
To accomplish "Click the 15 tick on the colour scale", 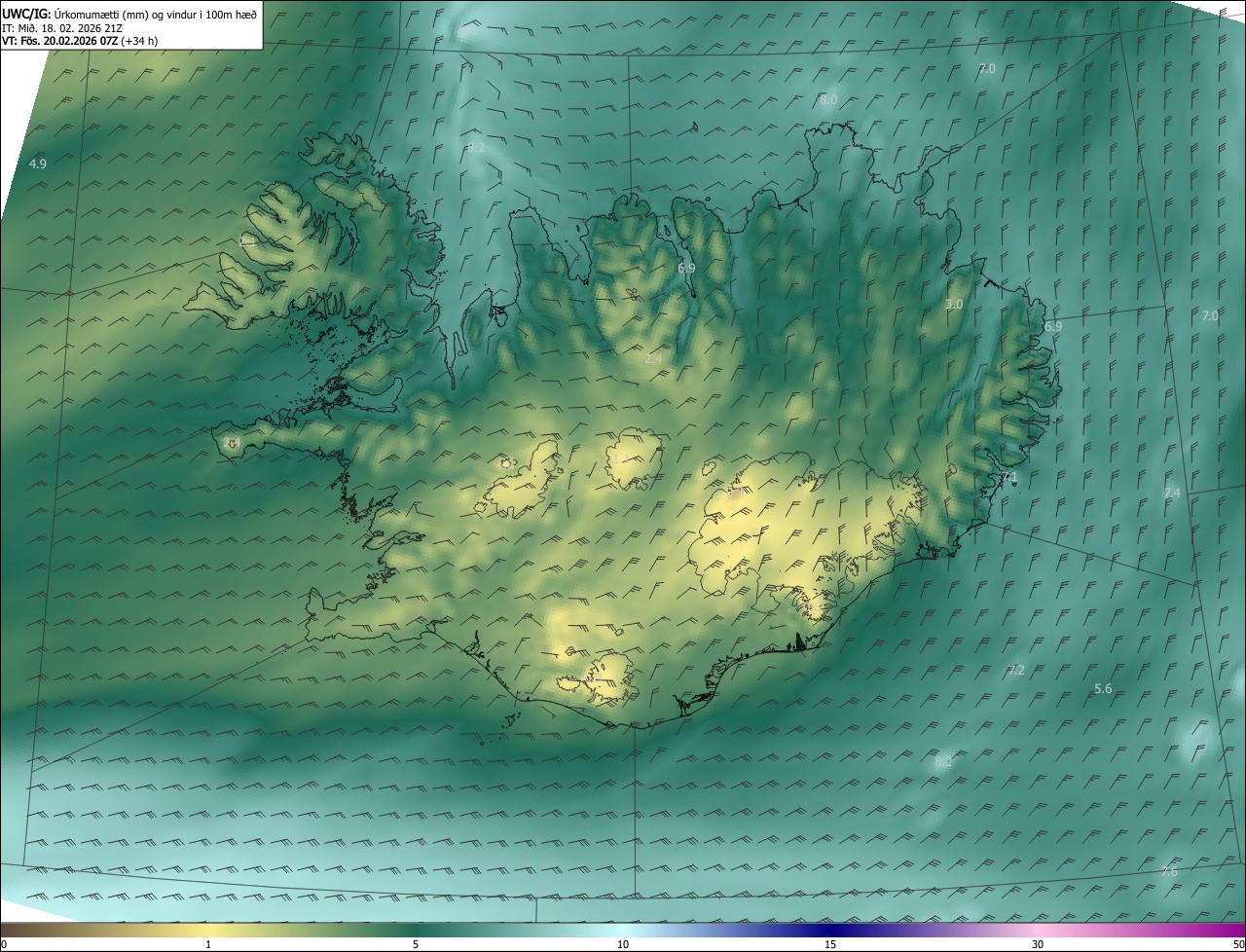I will pyautogui.click(x=830, y=944).
